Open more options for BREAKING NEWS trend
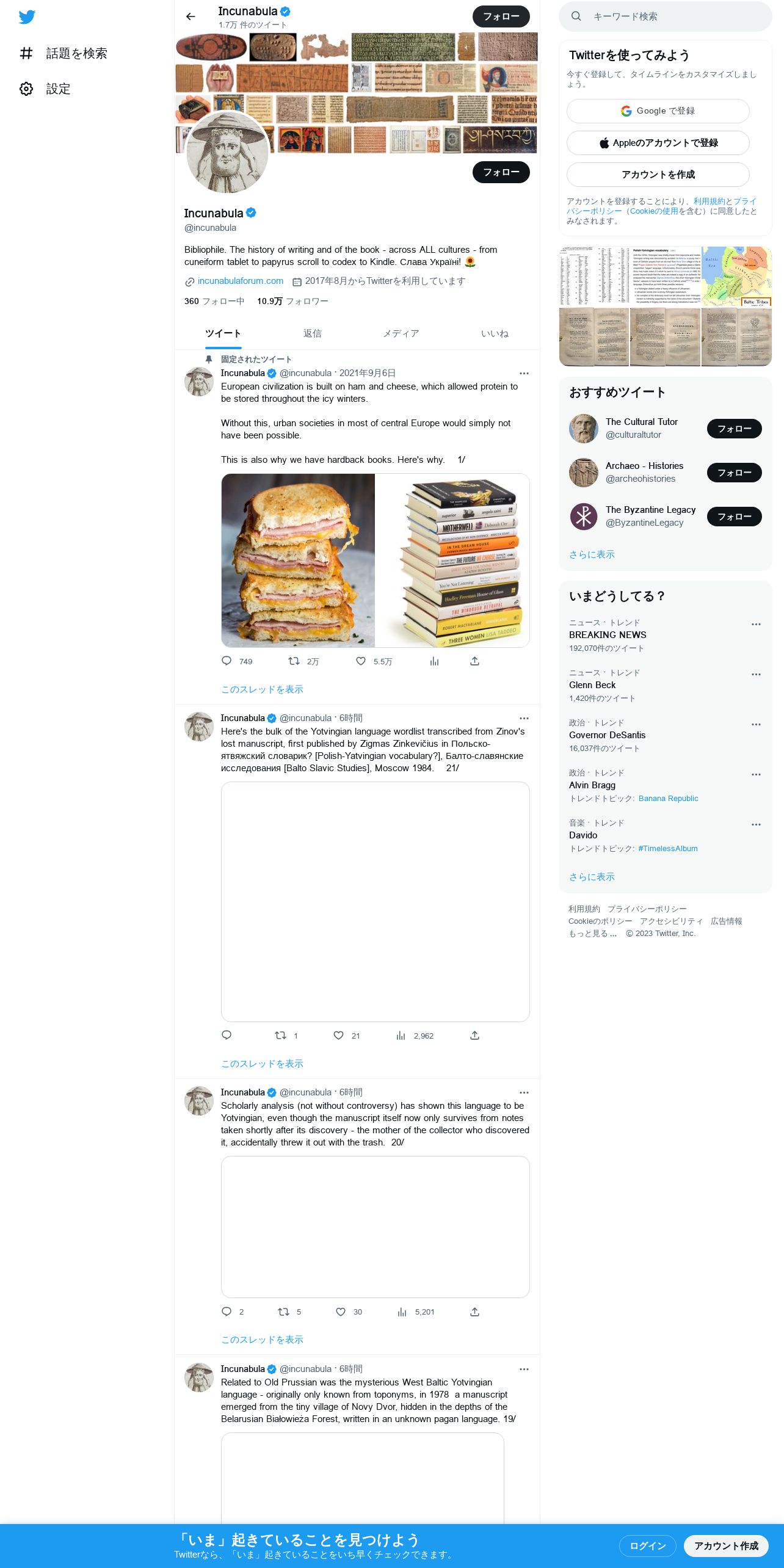 tap(756, 624)
